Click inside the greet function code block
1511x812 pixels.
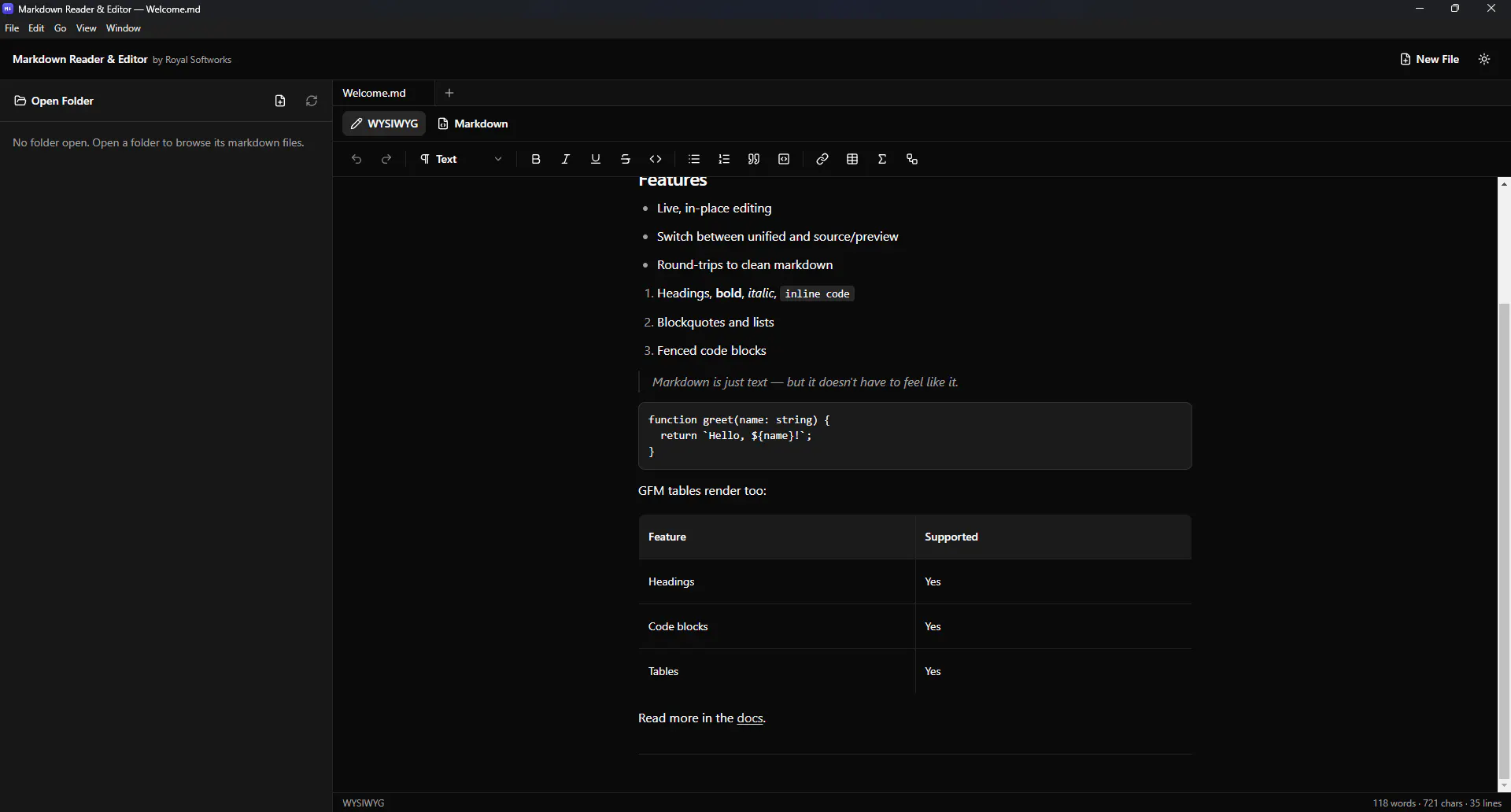[915, 437]
